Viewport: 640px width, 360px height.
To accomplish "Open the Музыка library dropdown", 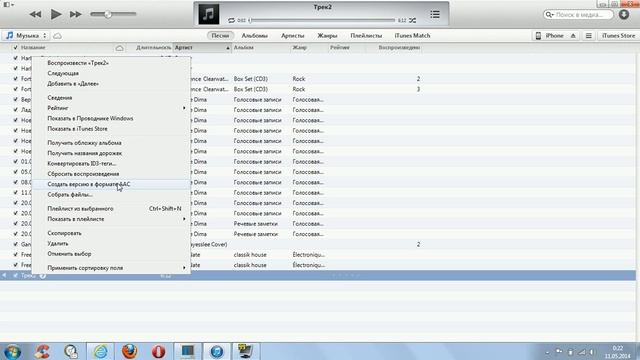I will pyautogui.click(x=27, y=36).
